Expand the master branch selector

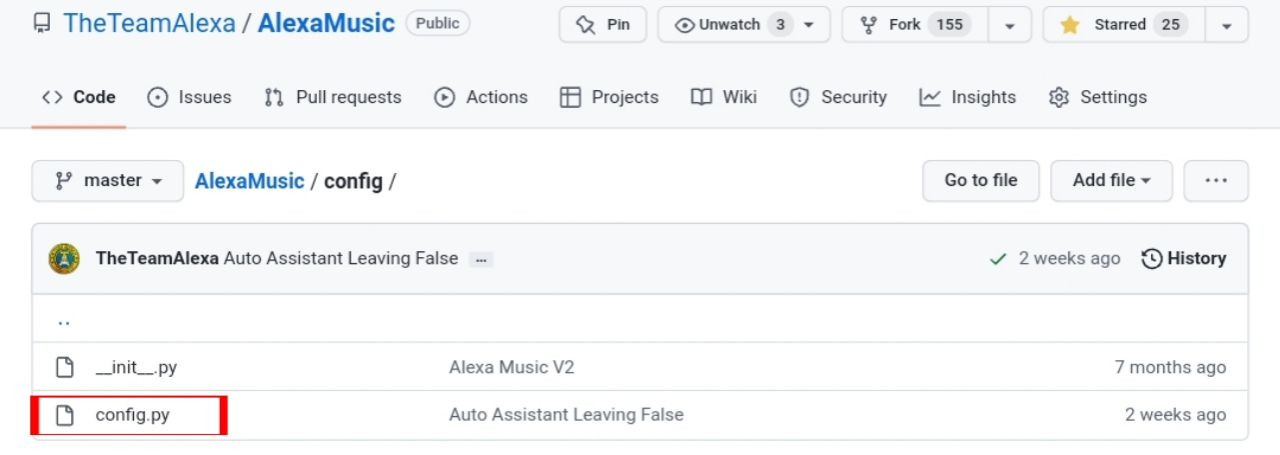[108, 181]
